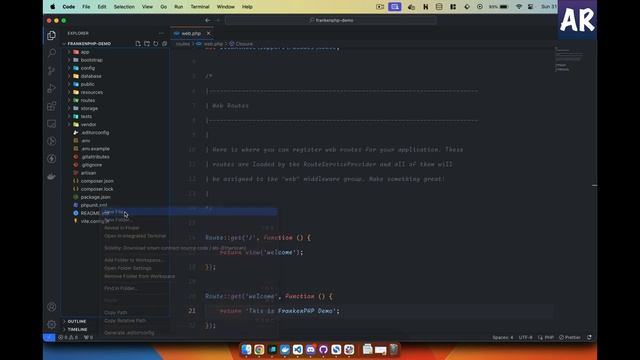Click the New Folder icon in Explorer header

pyautogui.click(x=147, y=44)
